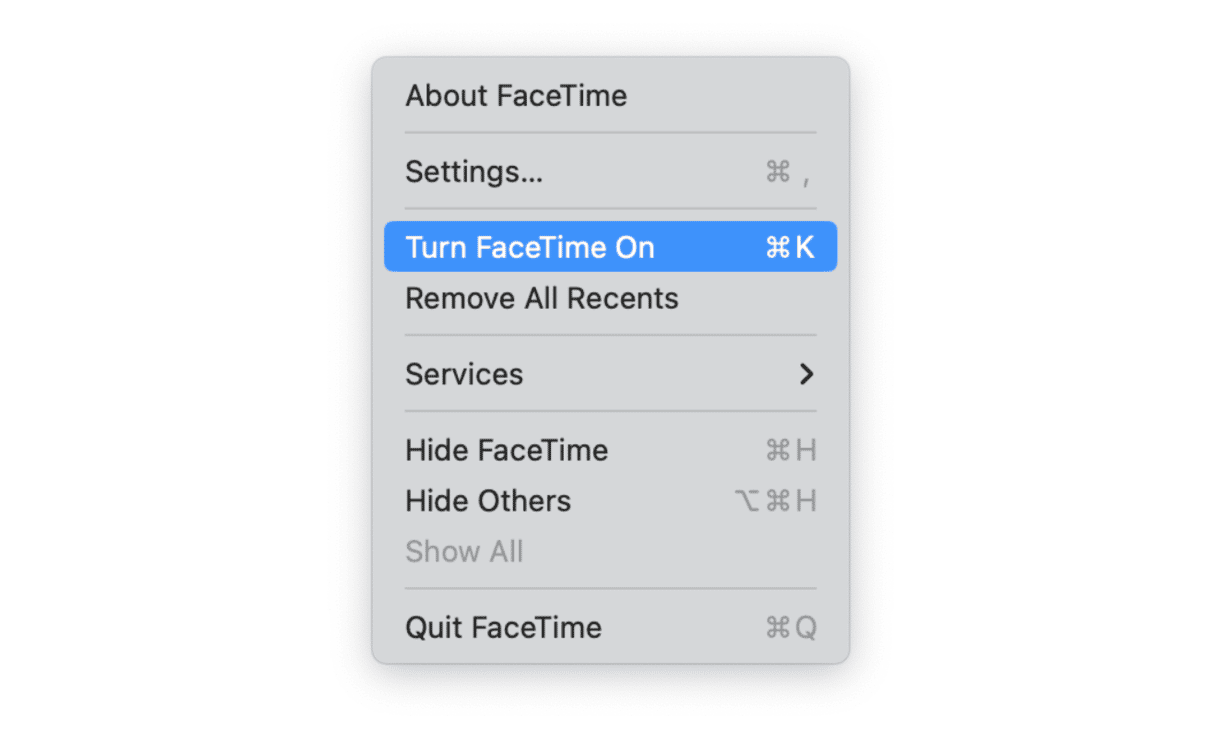Click the divider between Services and Hide FaceTime
Image resolution: width=1216 pixels, height=741 pixels.
[x=610, y=411]
